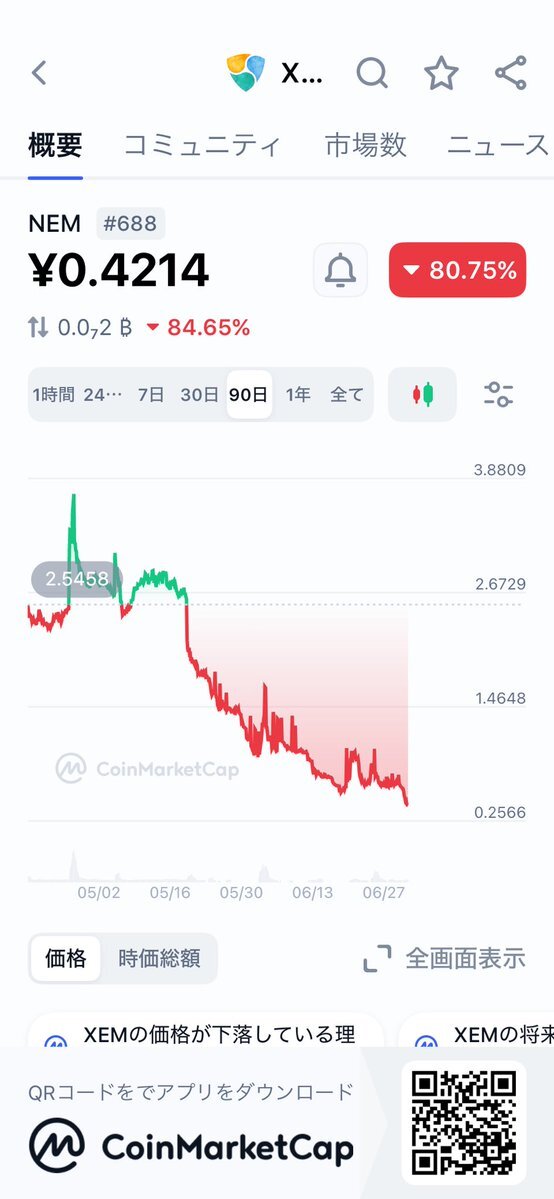Tap the back arrow icon
The width and height of the screenshot is (554, 1199).
(x=39, y=73)
